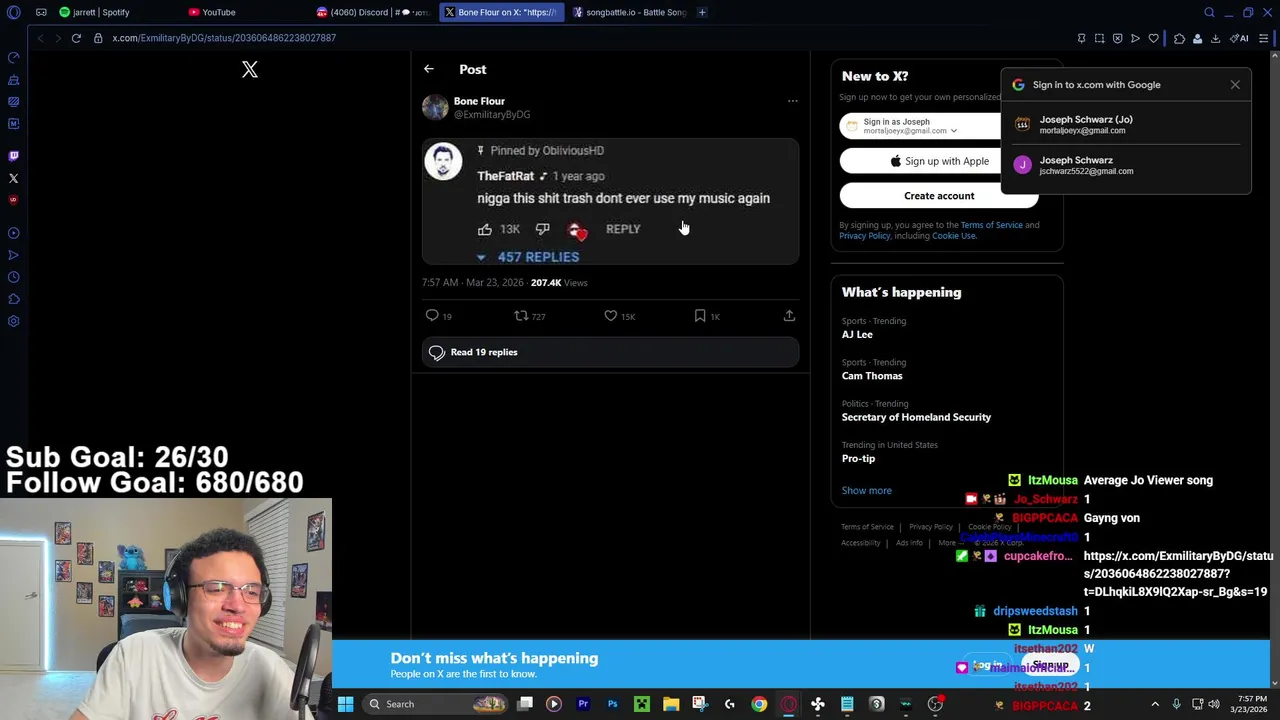Image resolution: width=1280 pixels, height=720 pixels.
Task: Click the share icon on the post
Action: pos(789,316)
